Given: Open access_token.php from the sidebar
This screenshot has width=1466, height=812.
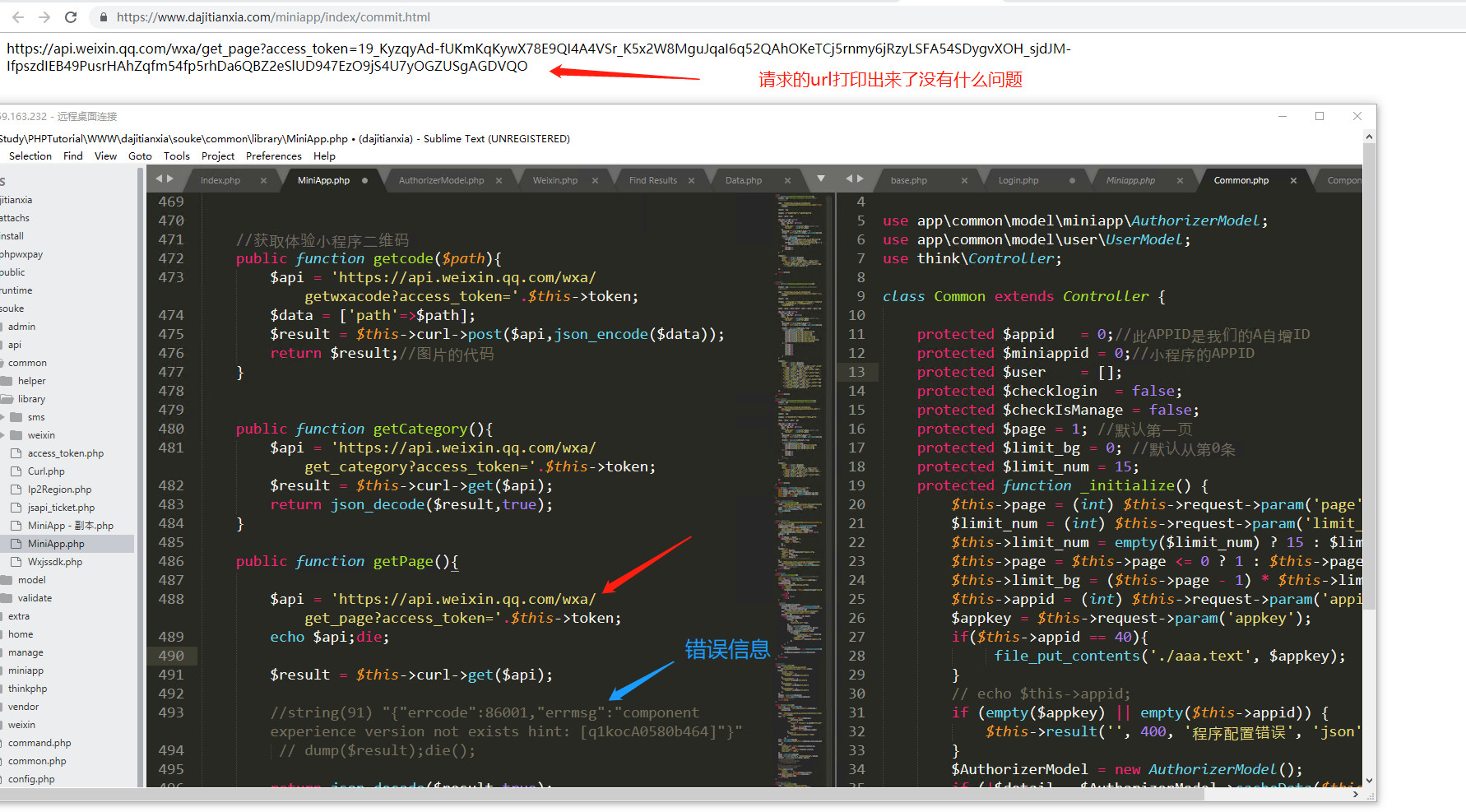Looking at the screenshot, I should tap(66, 453).
